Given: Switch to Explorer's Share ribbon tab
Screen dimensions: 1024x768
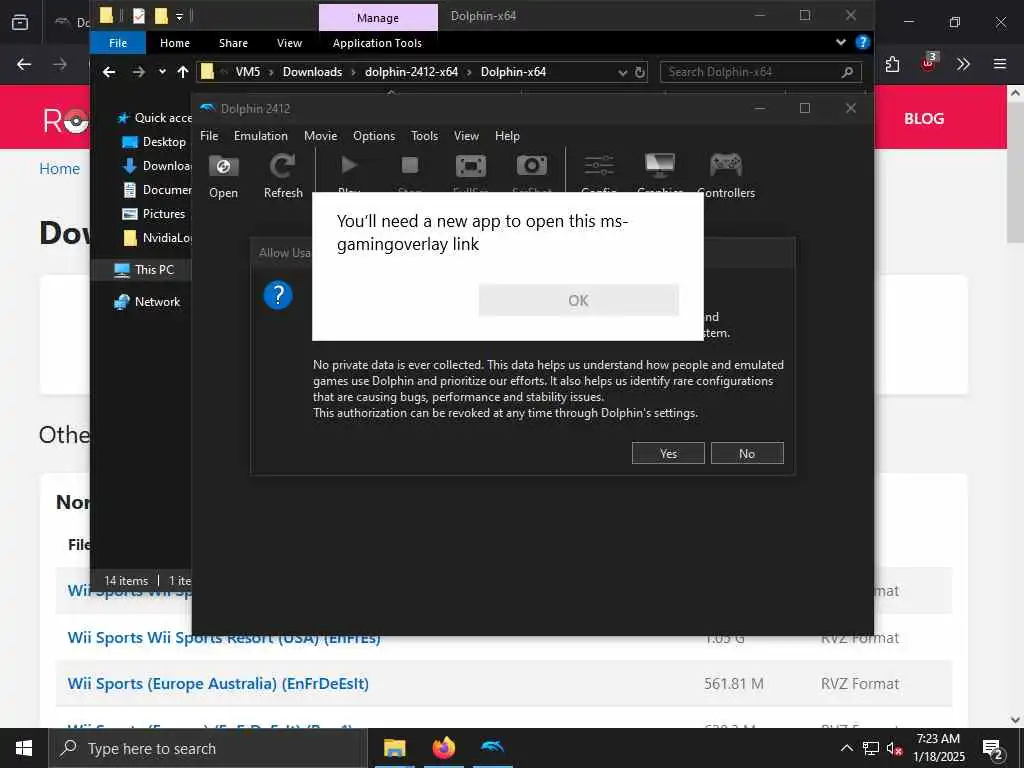Looking at the screenshot, I should (x=233, y=43).
